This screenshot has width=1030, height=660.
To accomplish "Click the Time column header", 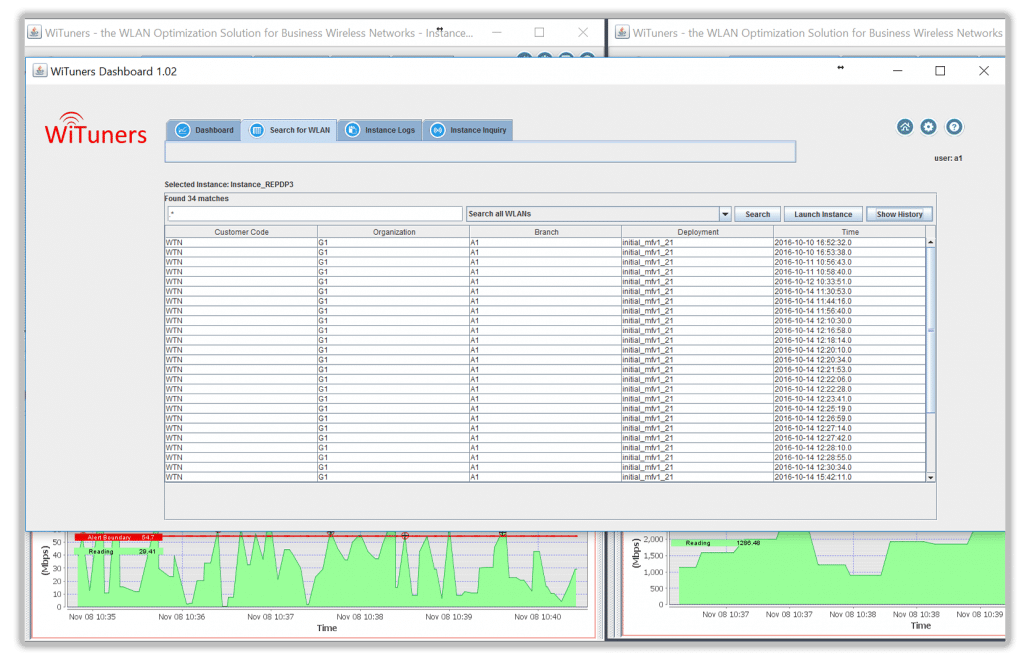I will (850, 232).
